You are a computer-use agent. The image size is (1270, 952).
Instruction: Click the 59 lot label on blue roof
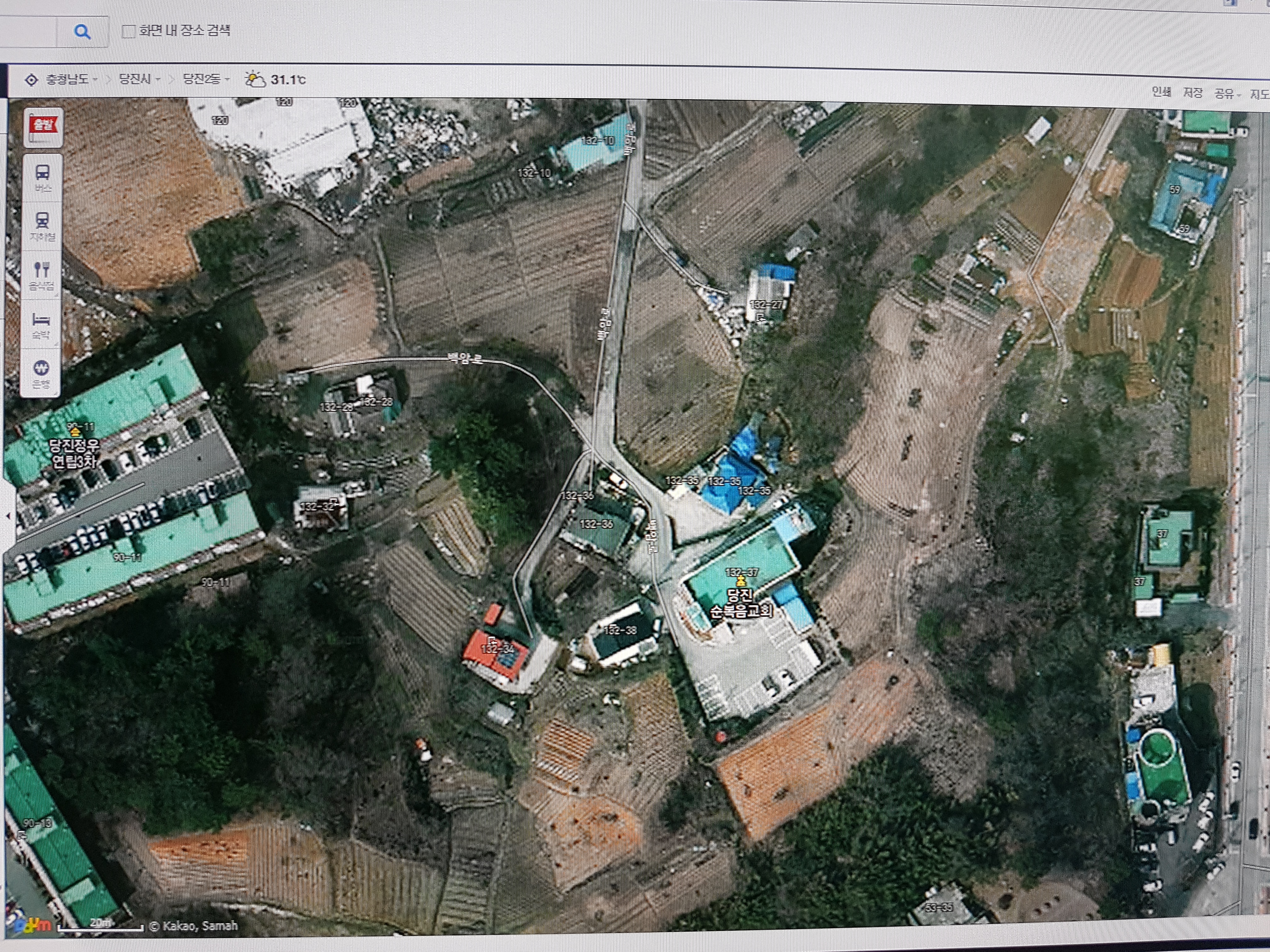pyautogui.click(x=1175, y=190)
